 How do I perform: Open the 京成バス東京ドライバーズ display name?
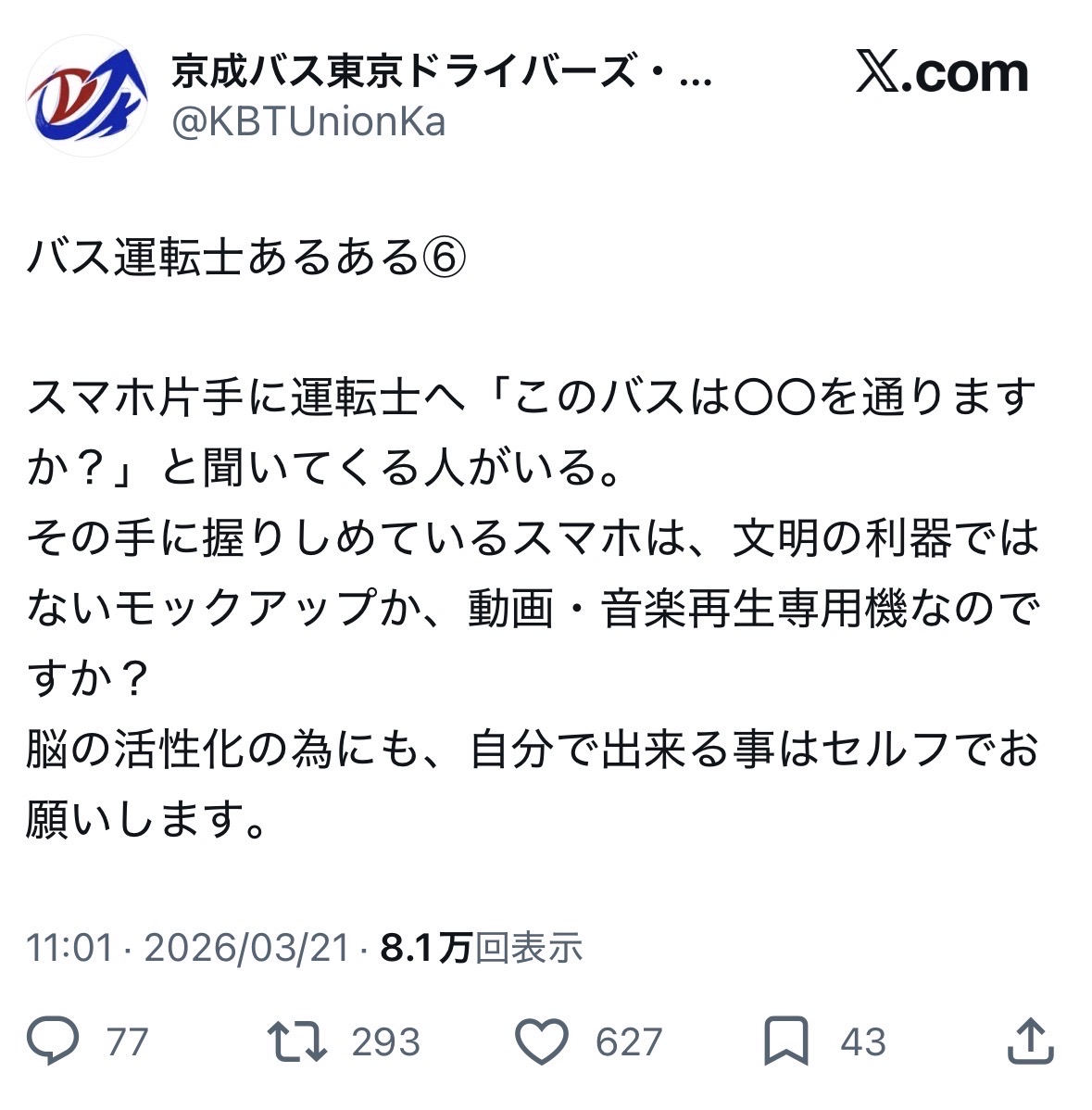tap(404, 71)
